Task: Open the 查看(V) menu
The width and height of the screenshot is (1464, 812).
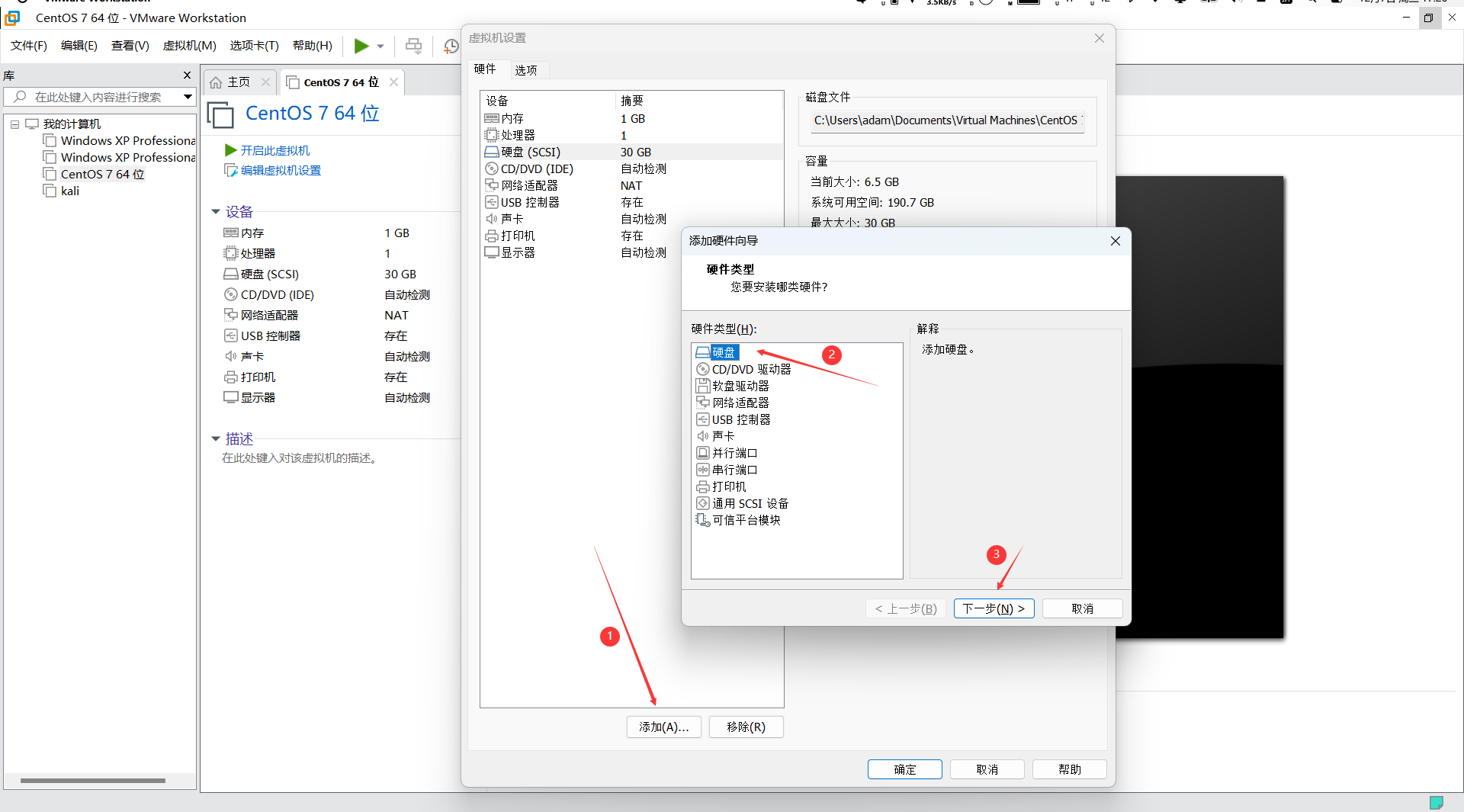Action: (130, 46)
